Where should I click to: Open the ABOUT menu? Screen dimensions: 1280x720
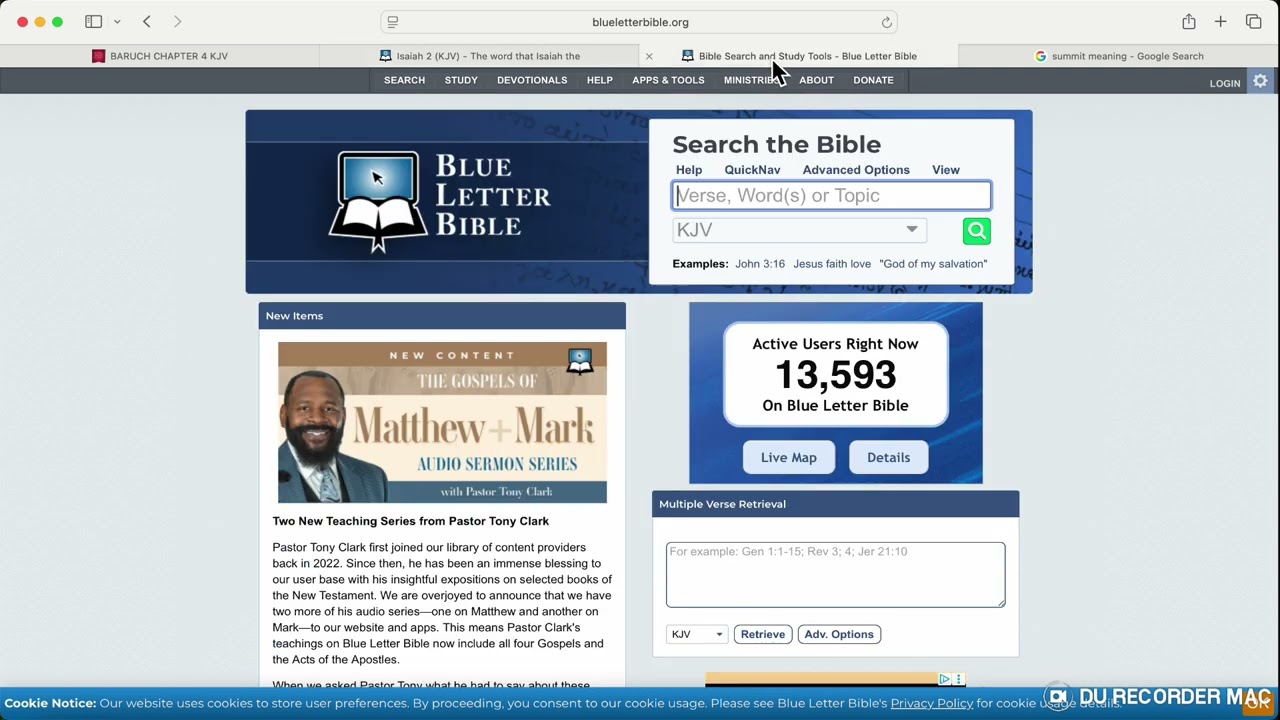click(x=816, y=80)
